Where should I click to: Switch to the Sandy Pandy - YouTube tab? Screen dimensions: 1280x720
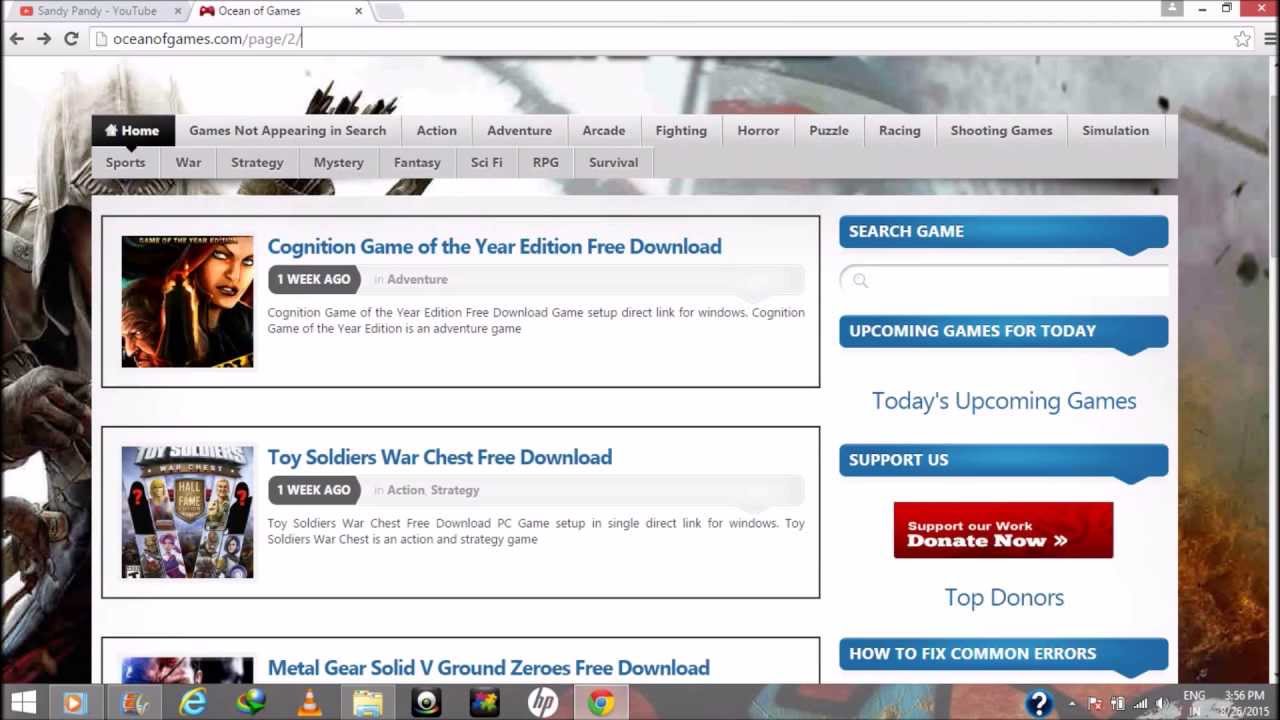coord(97,11)
